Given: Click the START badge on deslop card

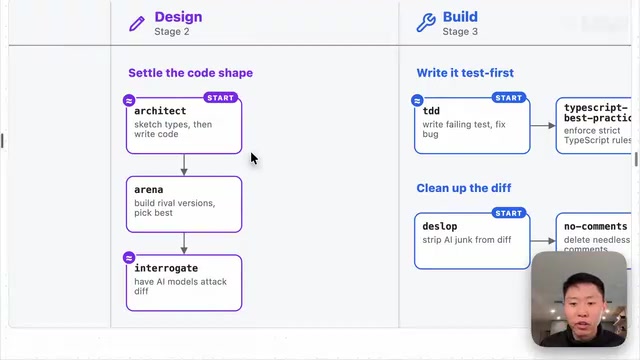Looking at the screenshot, I should pos(509,213).
